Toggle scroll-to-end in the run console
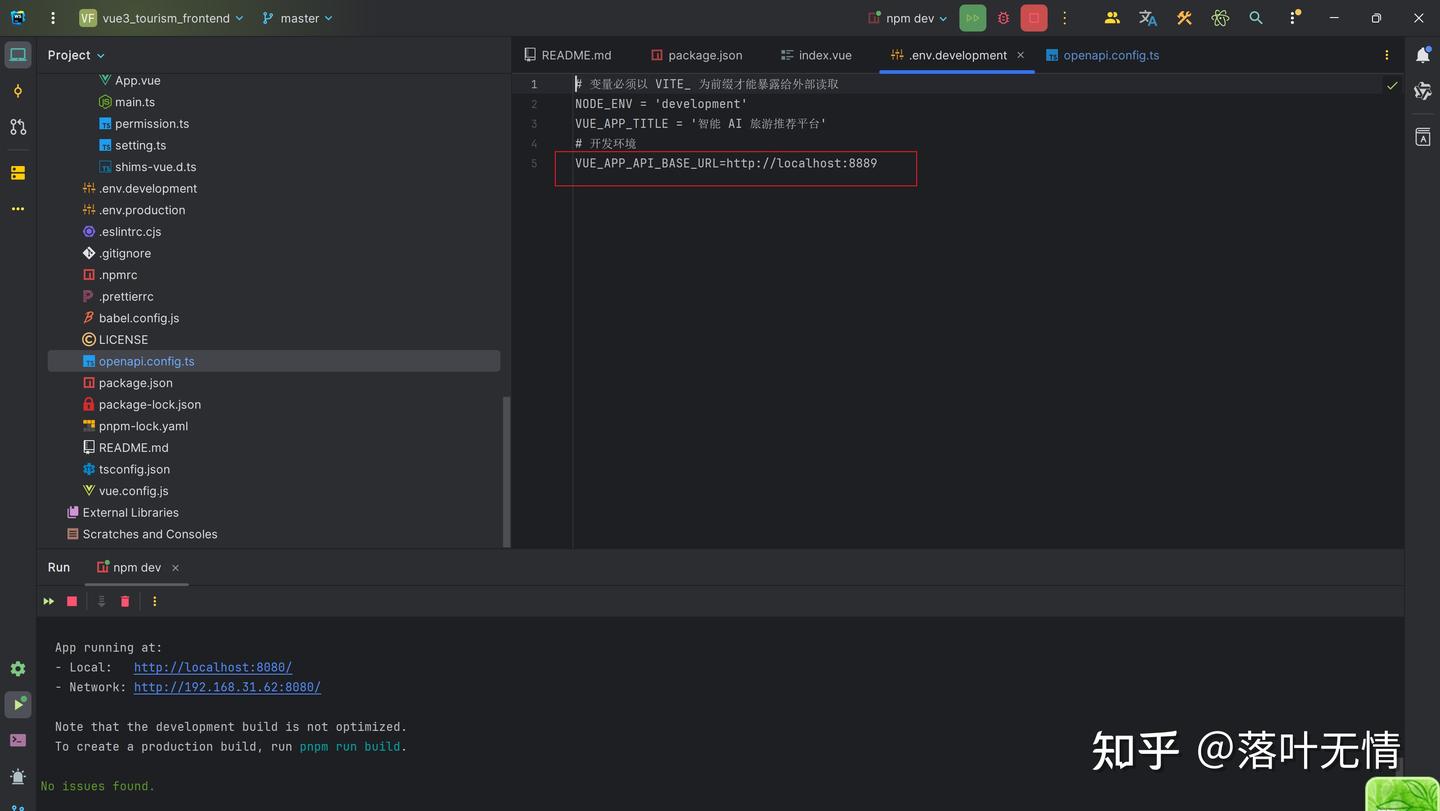 pyautogui.click(x=100, y=601)
